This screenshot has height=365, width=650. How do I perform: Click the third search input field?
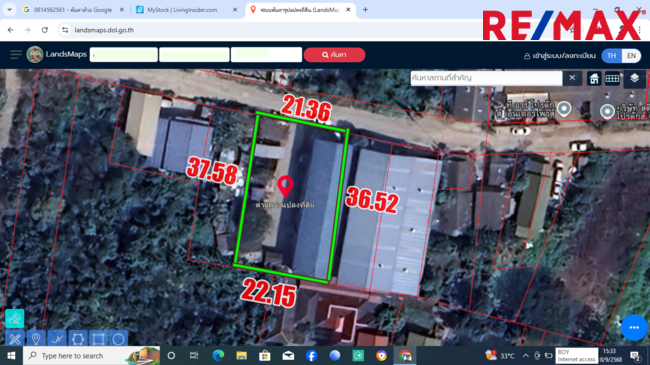click(x=267, y=55)
